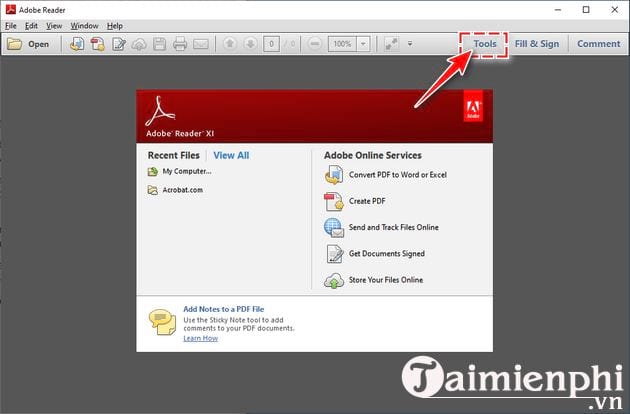Image resolution: width=630 pixels, height=414 pixels.
Task: Click the previous page up arrow
Action: 230,43
